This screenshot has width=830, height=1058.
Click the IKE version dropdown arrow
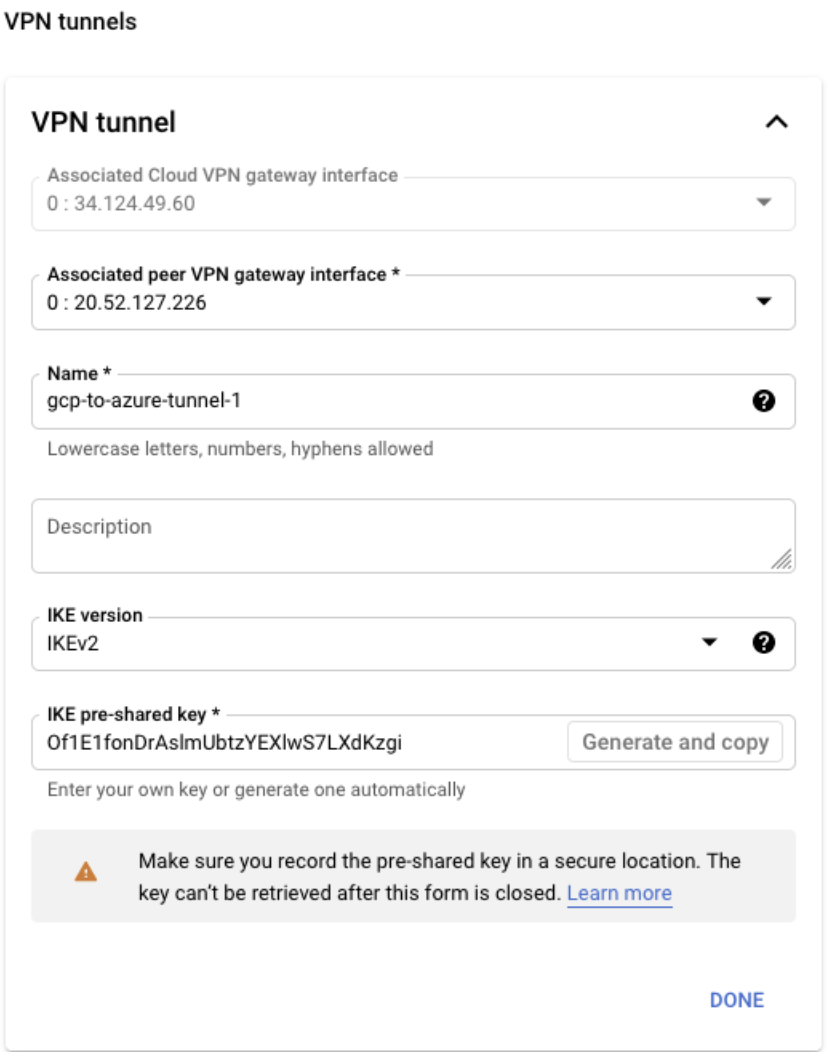click(709, 643)
